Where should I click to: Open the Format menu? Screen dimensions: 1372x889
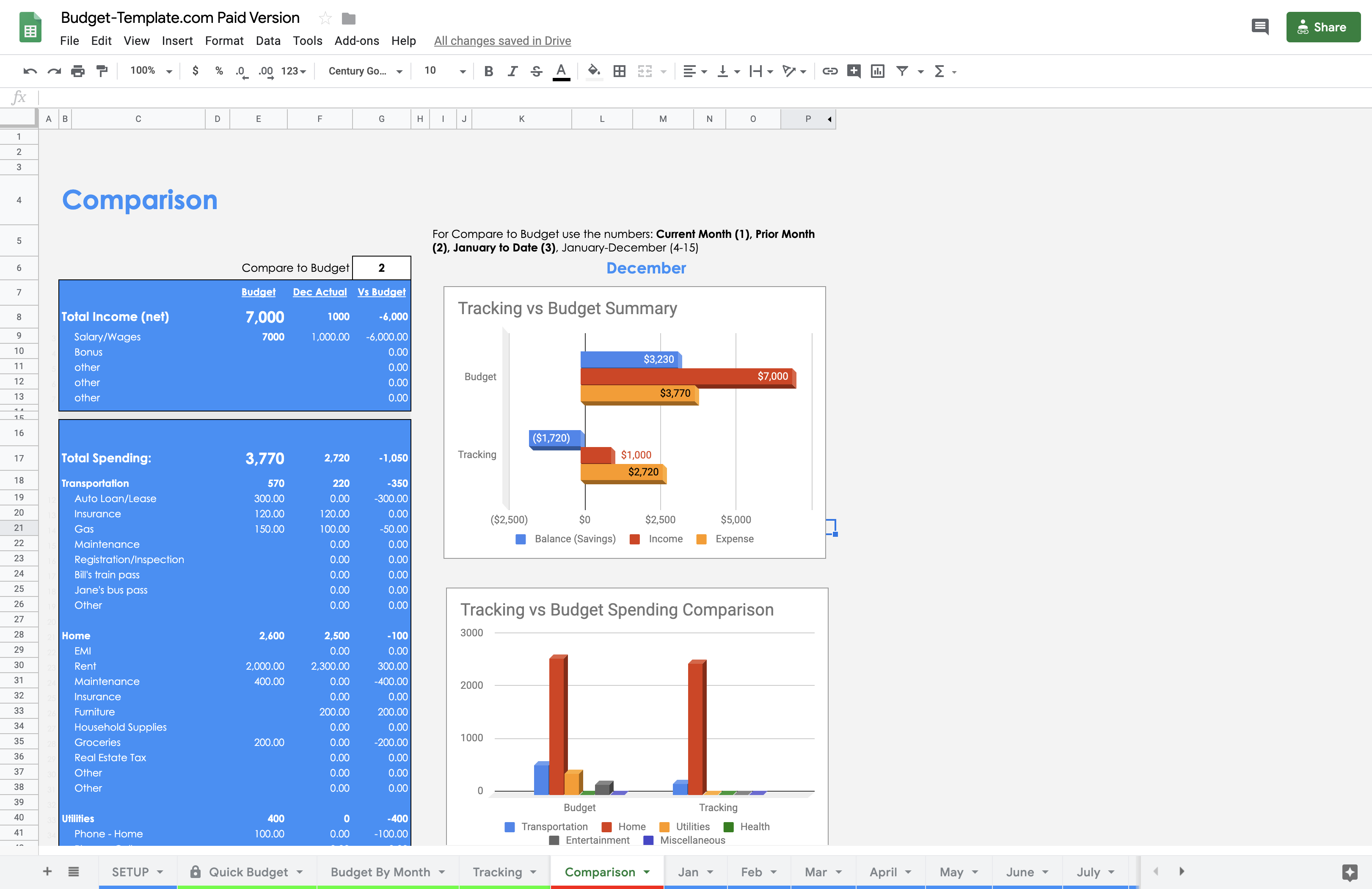[224, 40]
